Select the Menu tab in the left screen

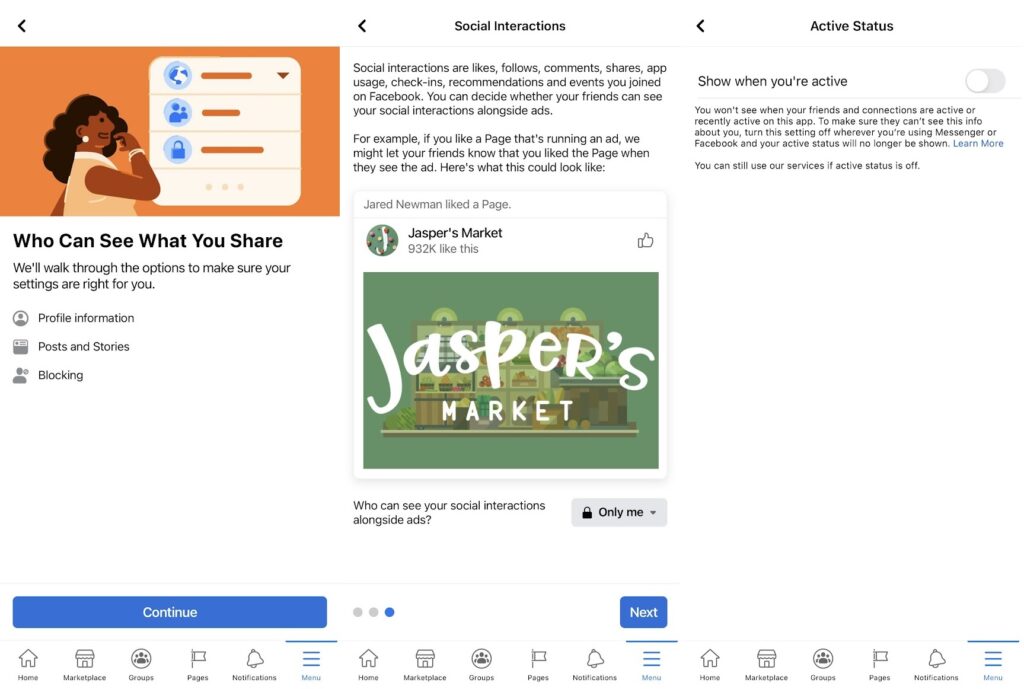coord(311,663)
